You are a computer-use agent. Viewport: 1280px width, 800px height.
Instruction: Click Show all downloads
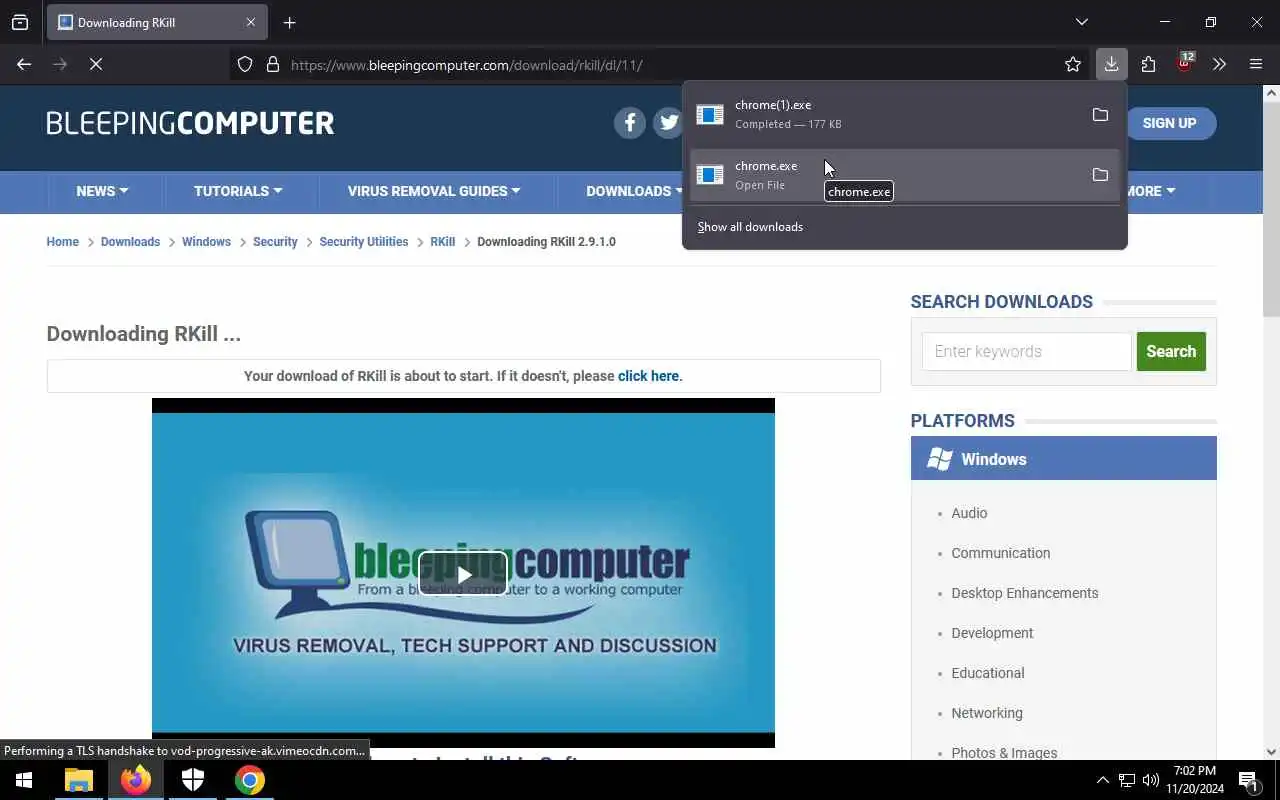click(x=750, y=227)
